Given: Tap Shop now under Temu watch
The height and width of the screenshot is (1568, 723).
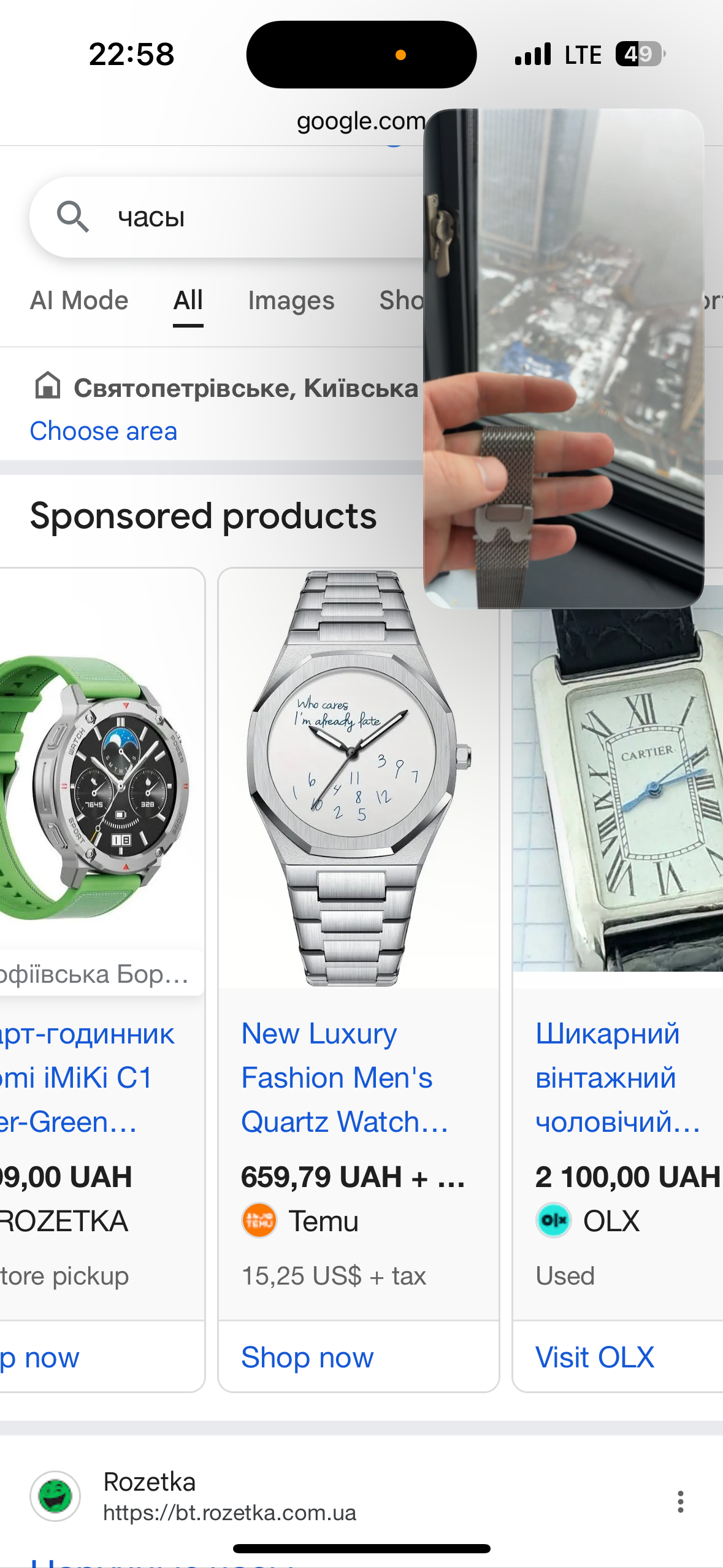Looking at the screenshot, I should point(307,1357).
